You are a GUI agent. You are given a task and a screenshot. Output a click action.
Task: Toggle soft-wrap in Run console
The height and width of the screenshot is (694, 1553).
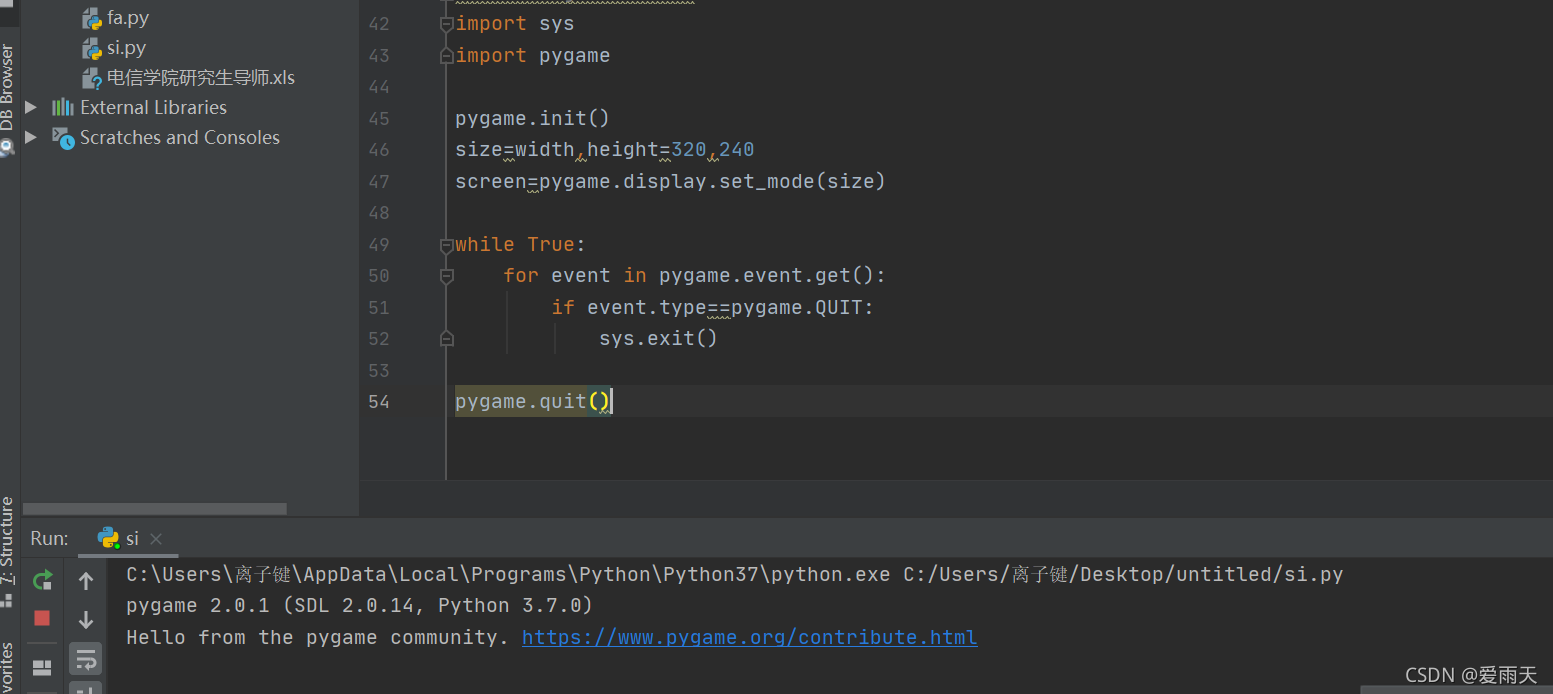(x=86, y=659)
